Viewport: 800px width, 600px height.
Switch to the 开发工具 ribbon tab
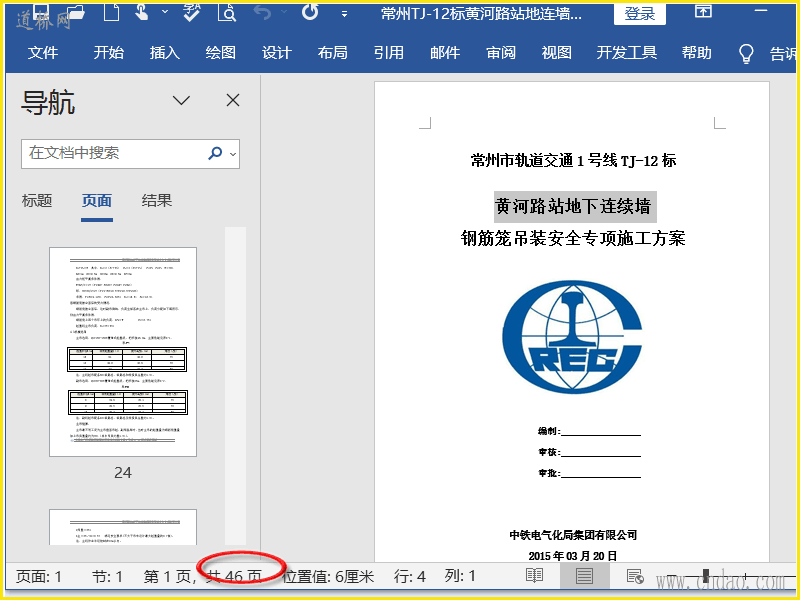click(627, 53)
